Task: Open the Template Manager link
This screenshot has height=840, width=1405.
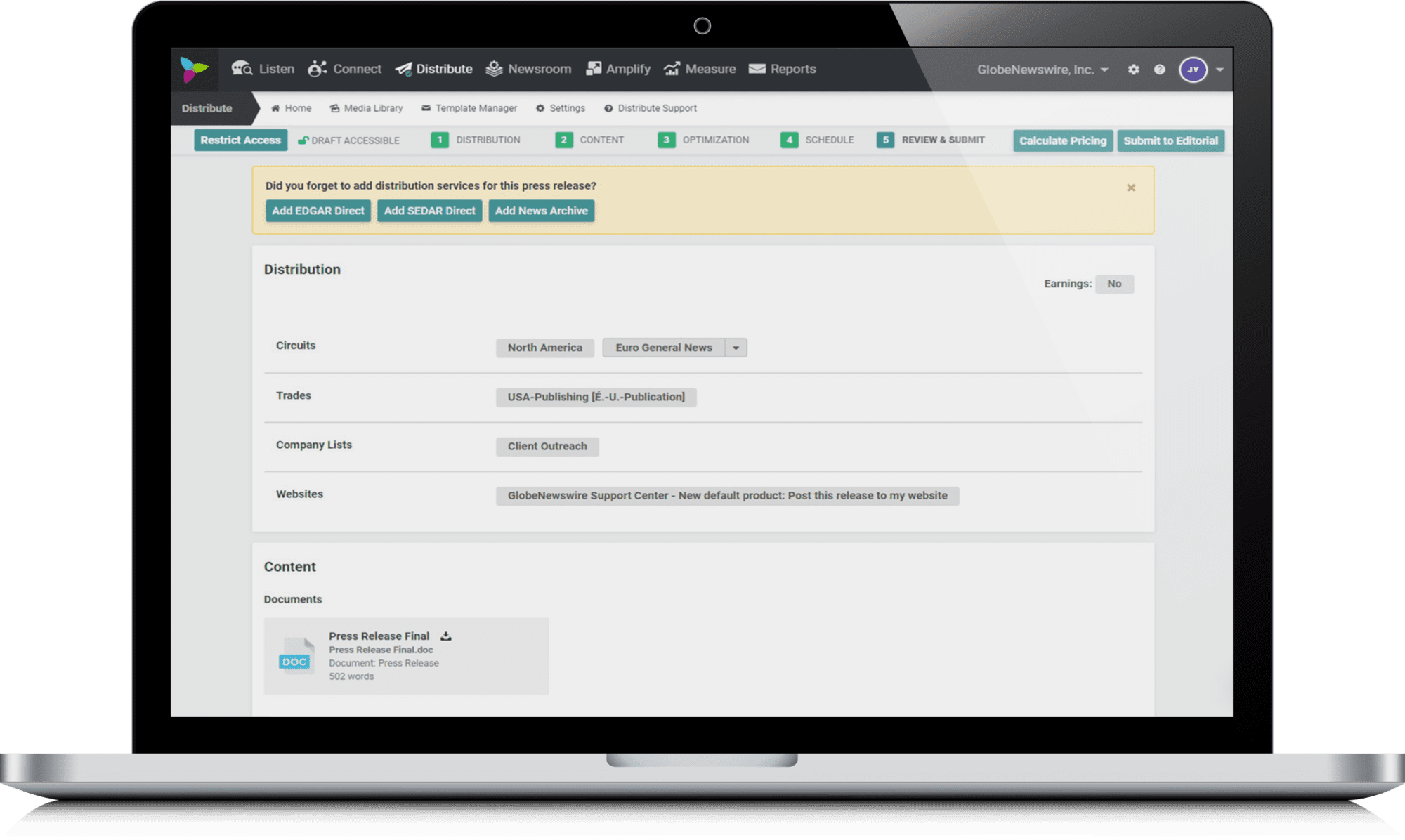Action: coord(469,108)
